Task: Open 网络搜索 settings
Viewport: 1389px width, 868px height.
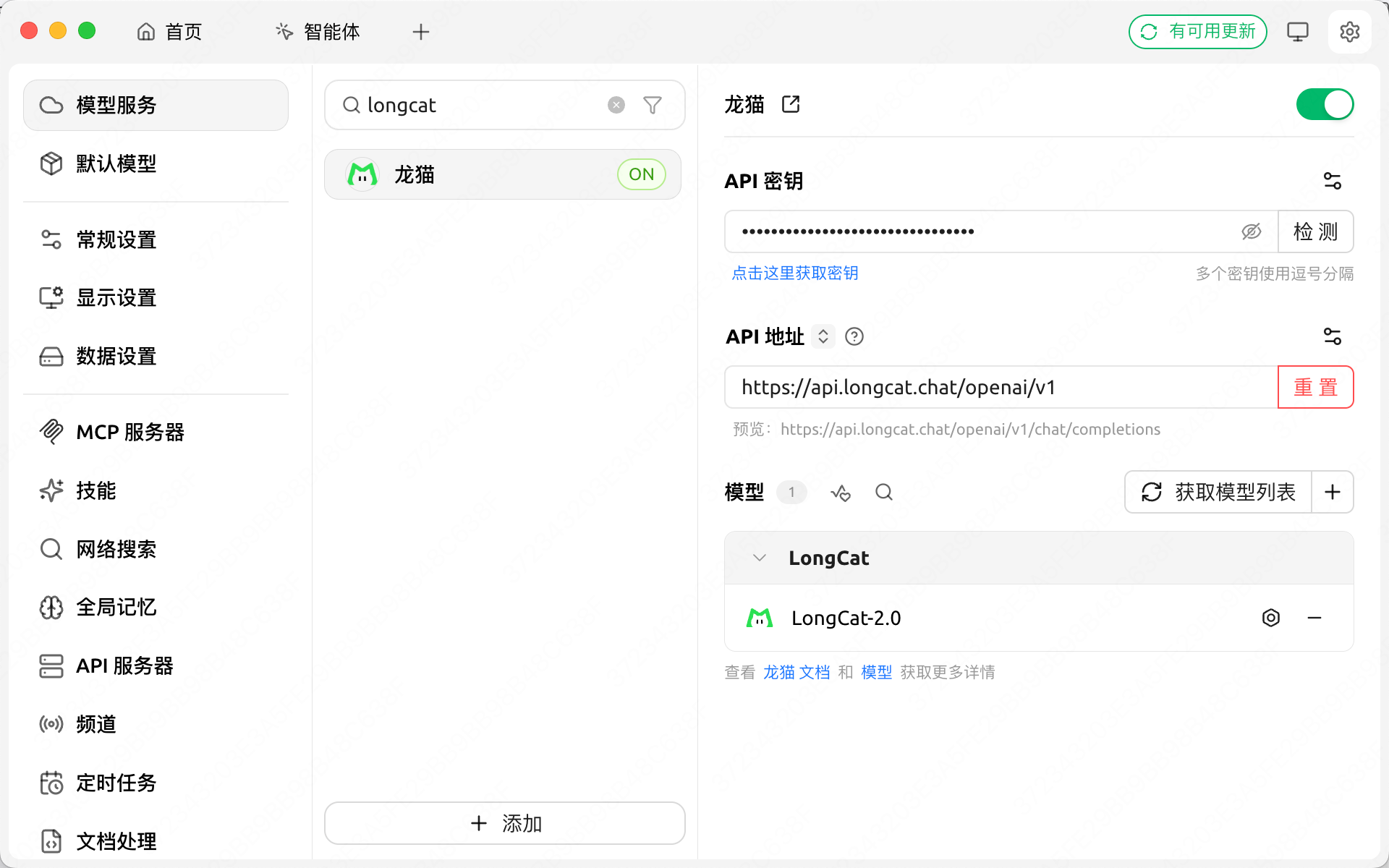Action: 156,549
